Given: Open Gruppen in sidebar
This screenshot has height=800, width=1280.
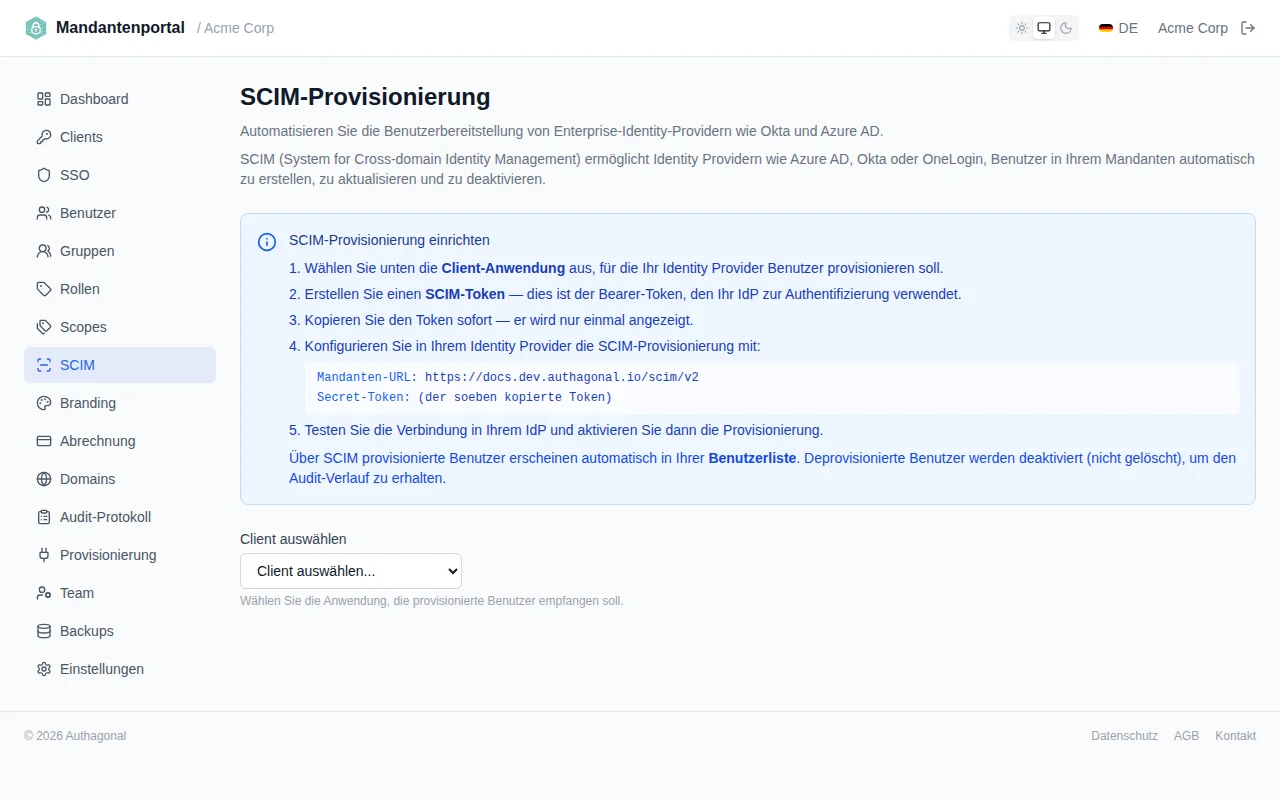Looking at the screenshot, I should coord(120,251).
